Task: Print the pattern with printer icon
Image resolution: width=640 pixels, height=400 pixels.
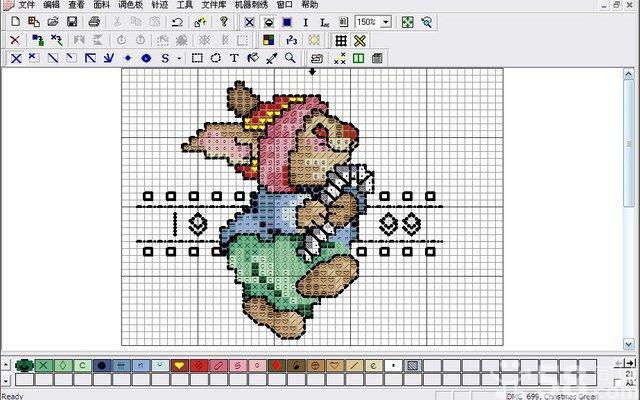Action: 94,22
